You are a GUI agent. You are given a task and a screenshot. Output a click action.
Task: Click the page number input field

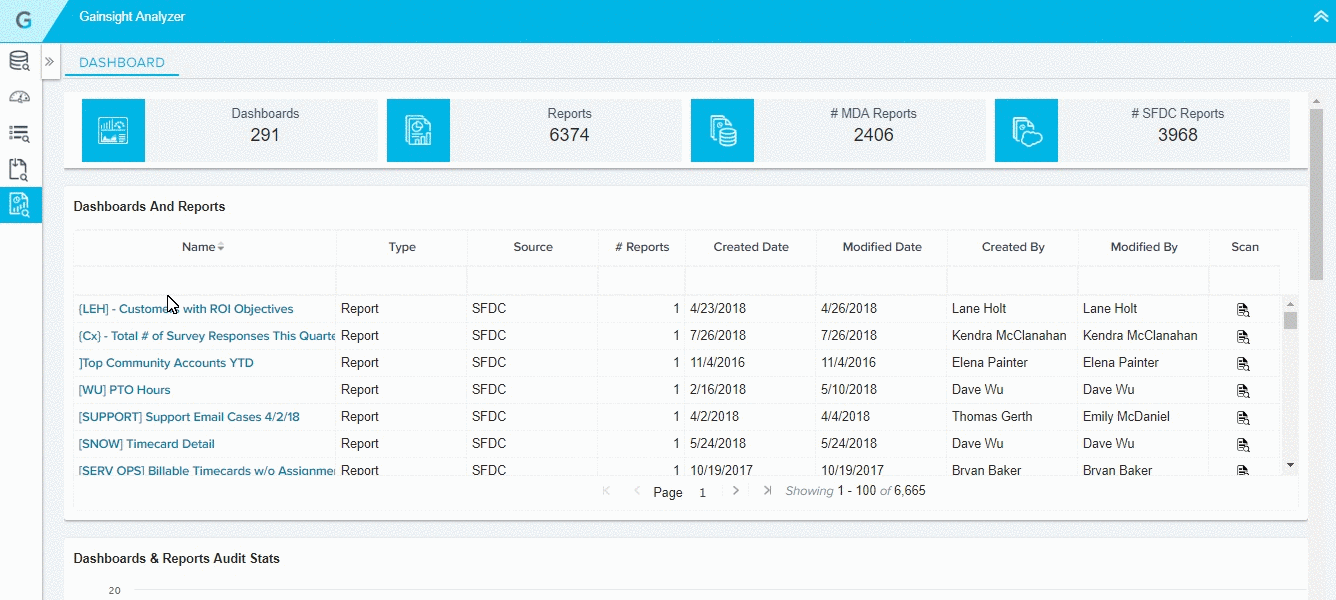pos(703,492)
